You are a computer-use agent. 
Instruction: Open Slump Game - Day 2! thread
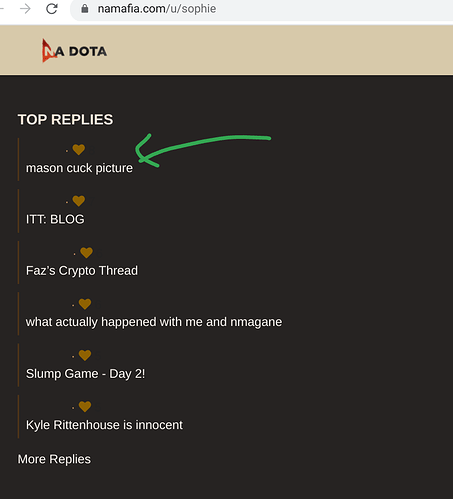tap(86, 374)
